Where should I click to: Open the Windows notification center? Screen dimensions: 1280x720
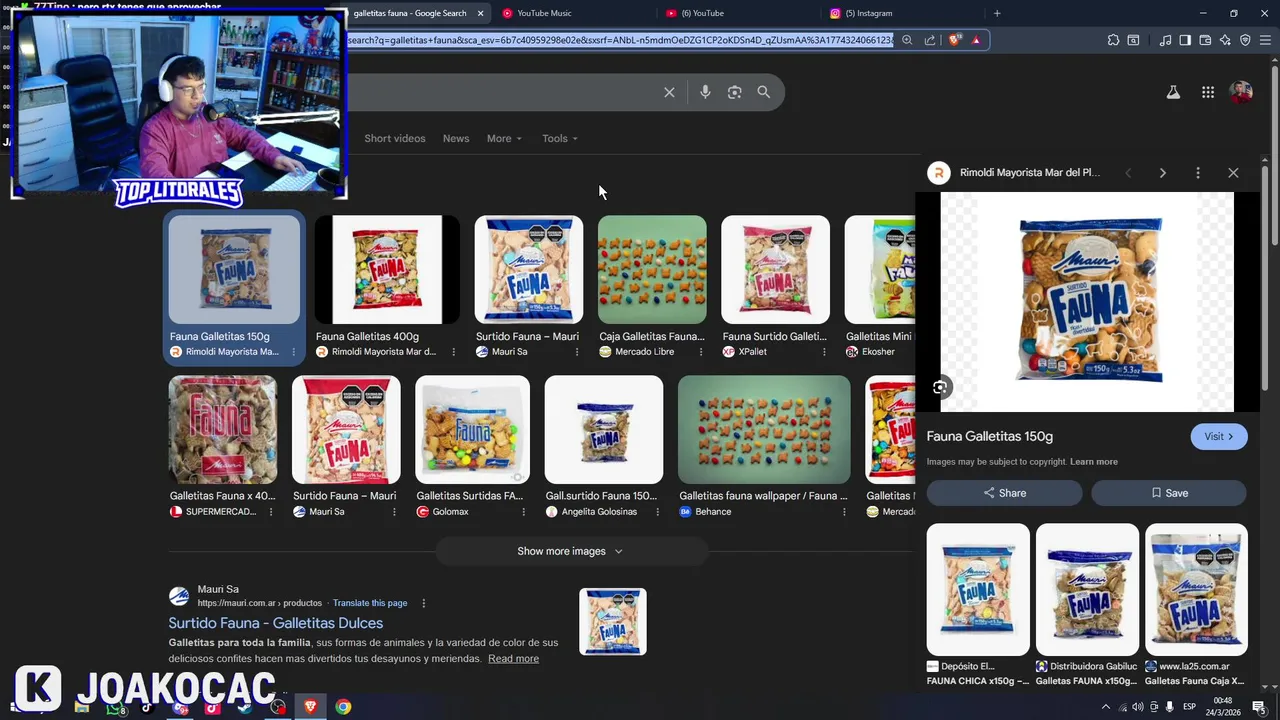point(1258,707)
